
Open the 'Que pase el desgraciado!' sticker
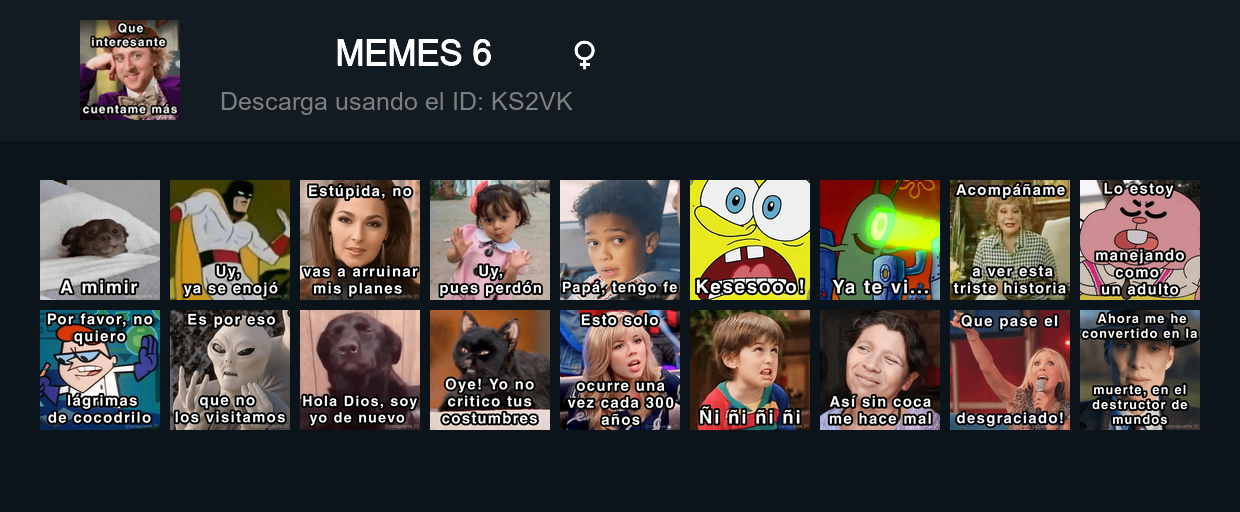click(1010, 370)
